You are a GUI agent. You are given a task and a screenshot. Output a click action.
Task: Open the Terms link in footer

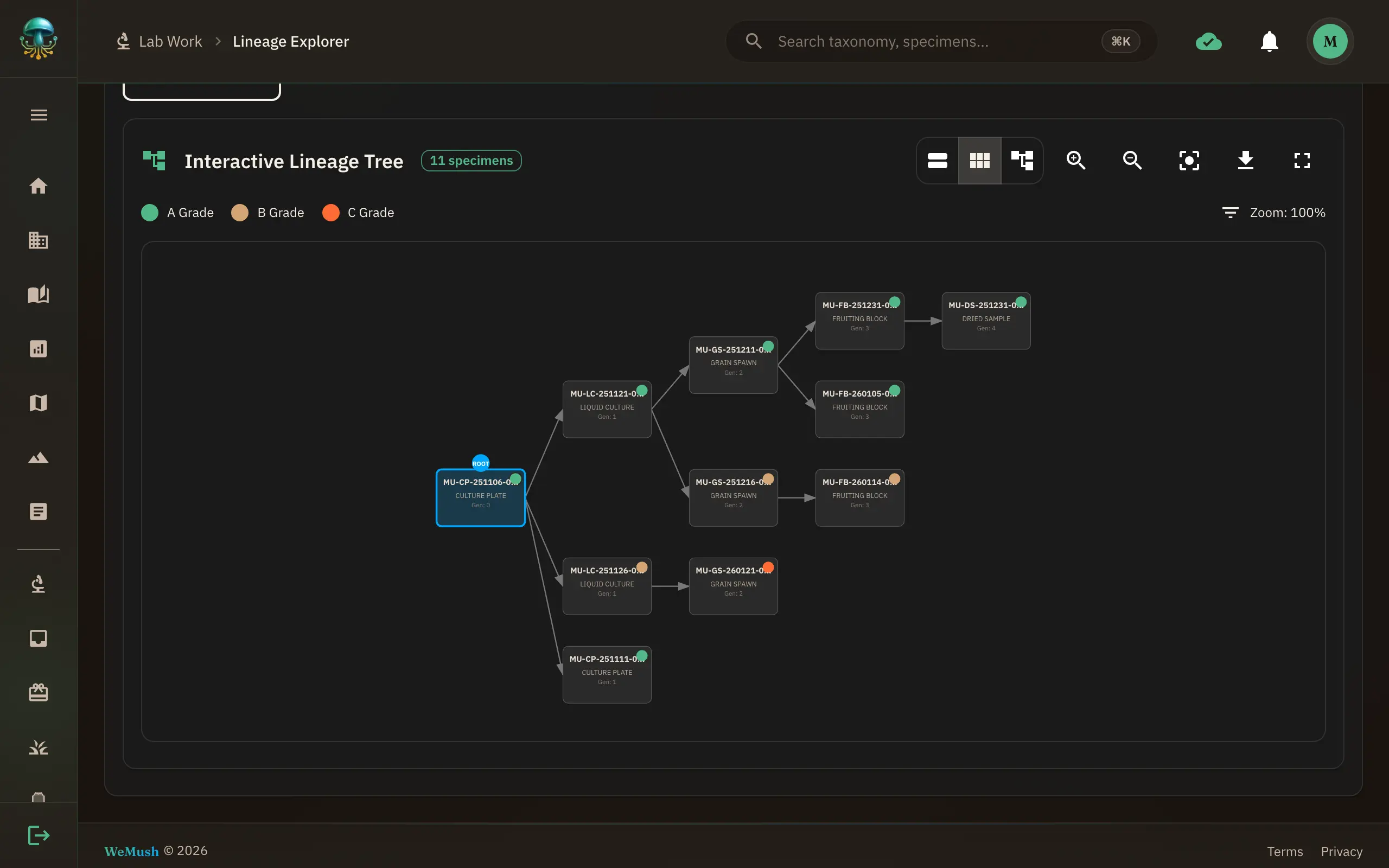(1284, 851)
